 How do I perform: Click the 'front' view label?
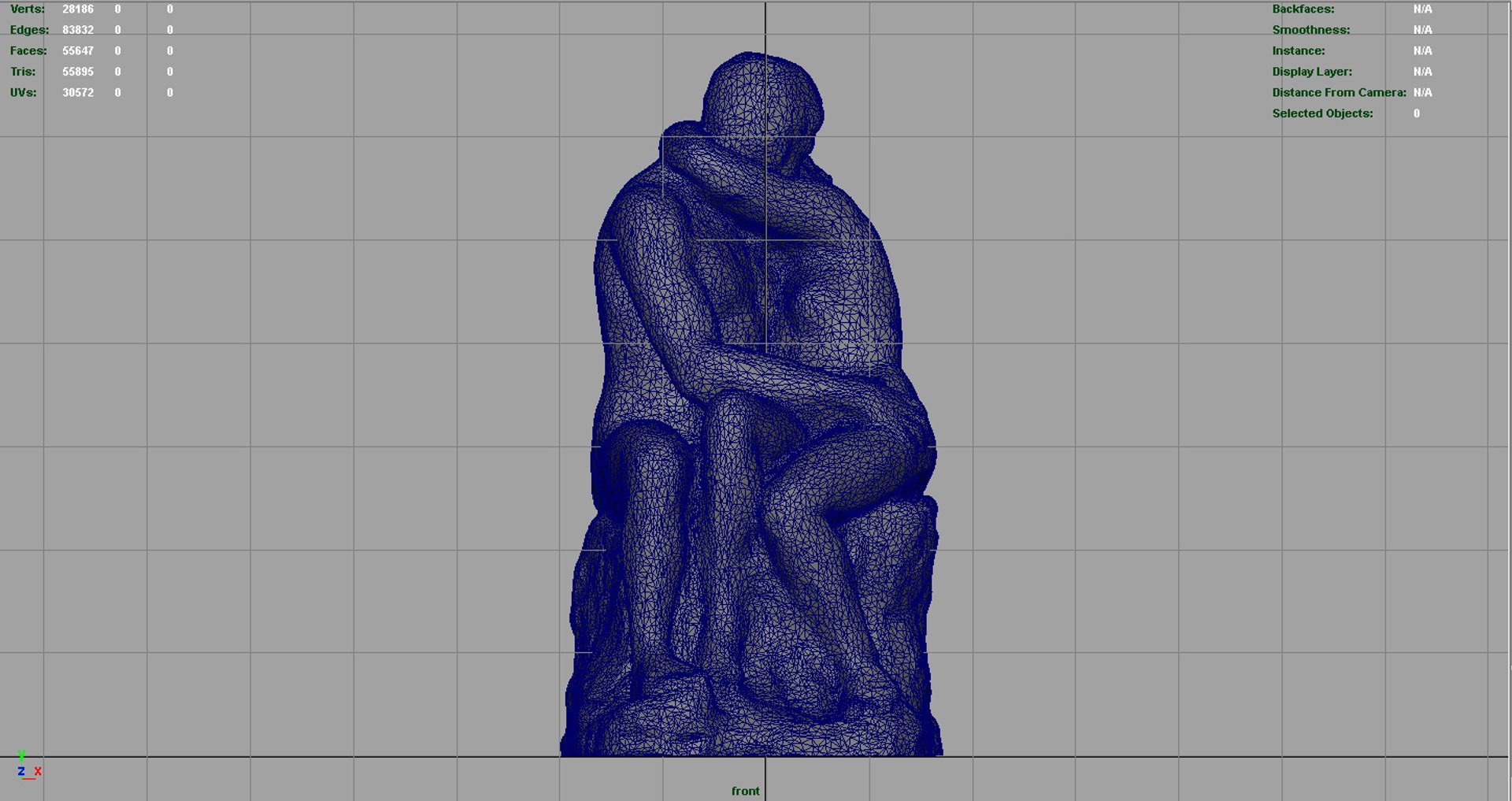tap(745, 791)
